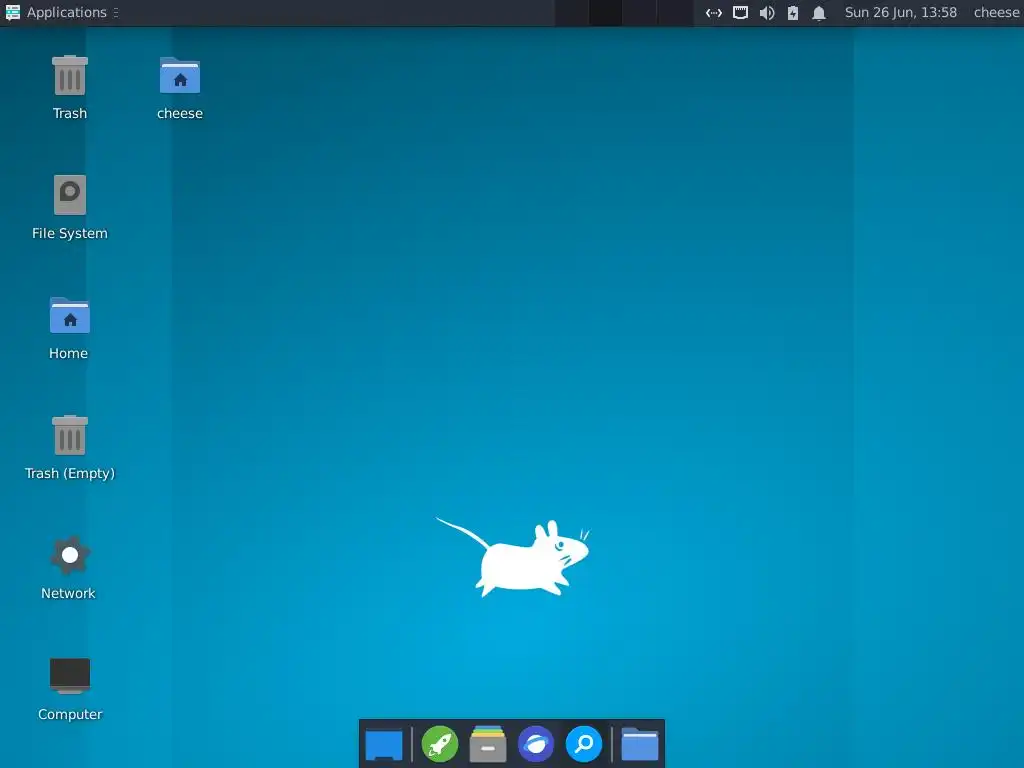Select the File System desktop icon
Viewport: 1024px width, 768px height.
[x=70, y=208]
